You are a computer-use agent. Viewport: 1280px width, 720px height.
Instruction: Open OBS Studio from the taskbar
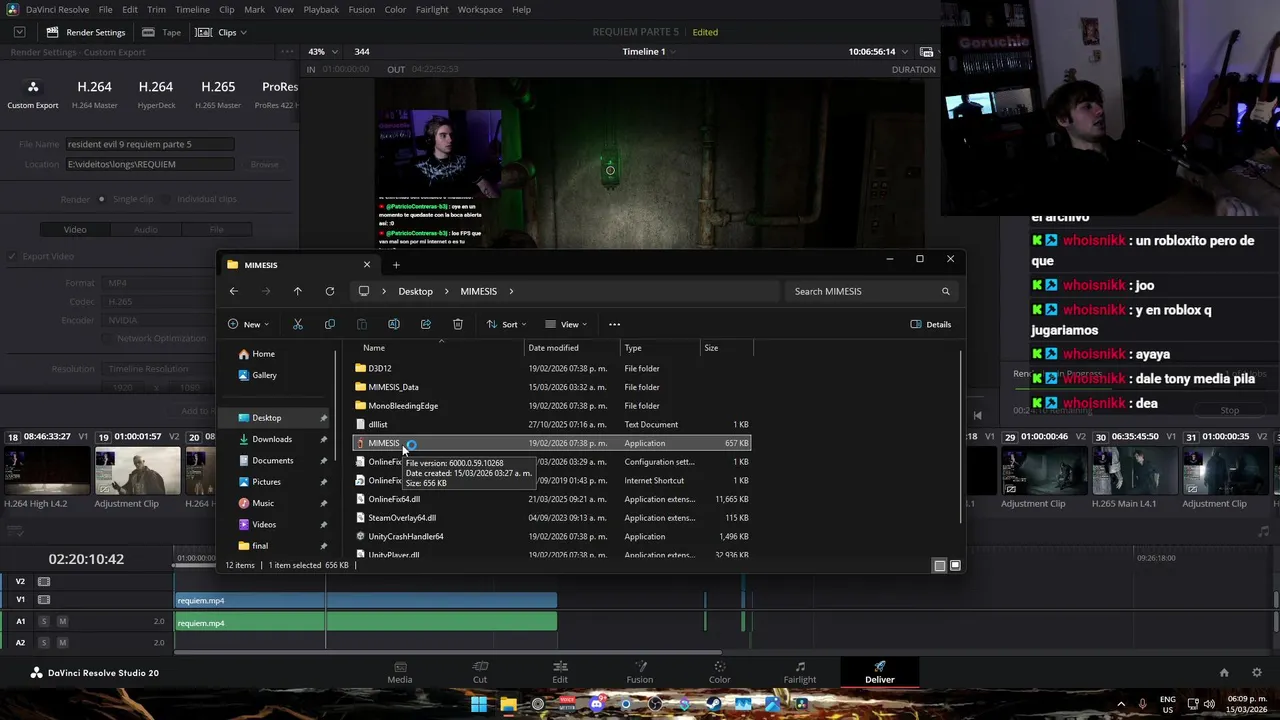656,704
